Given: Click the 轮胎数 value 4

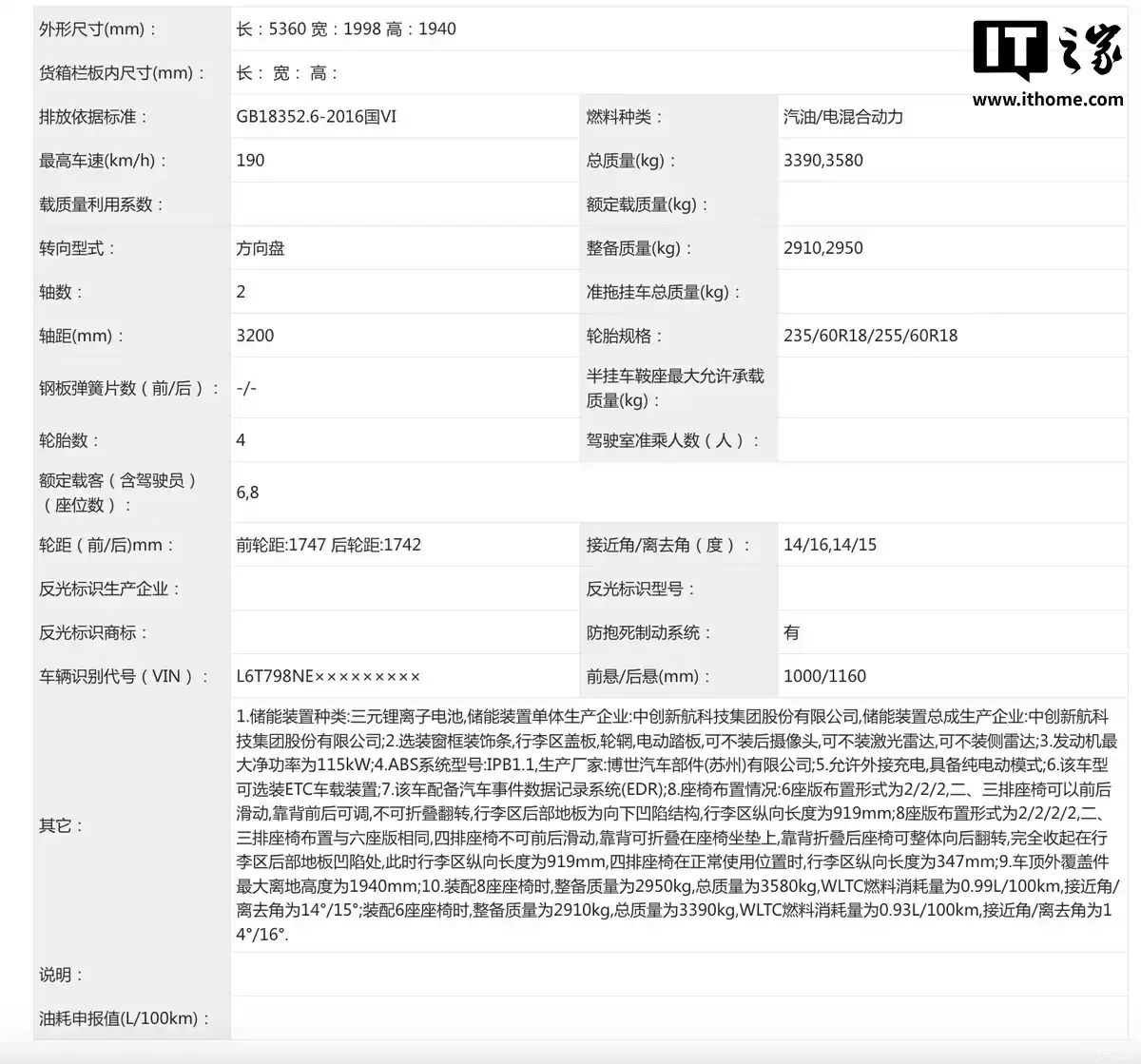Looking at the screenshot, I should [x=239, y=440].
